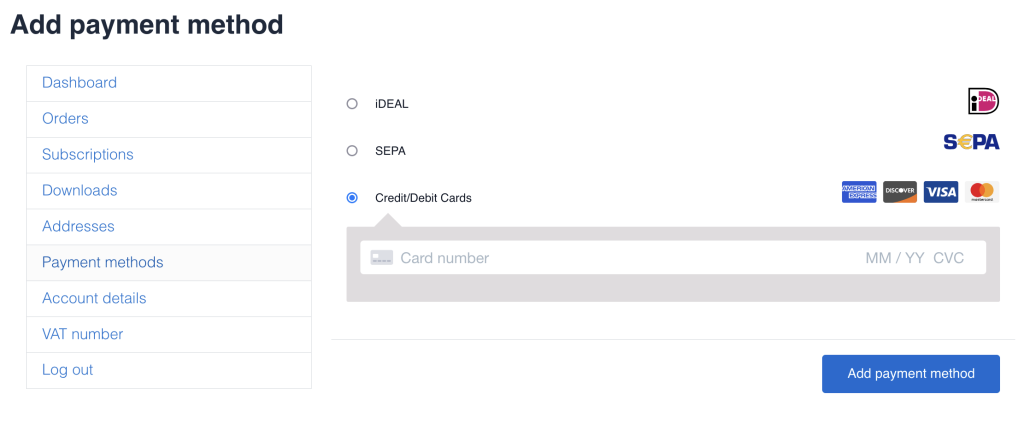The image size is (1024, 447).
Task: Select the iDEAL radio button
Action: (x=352, y=103)
